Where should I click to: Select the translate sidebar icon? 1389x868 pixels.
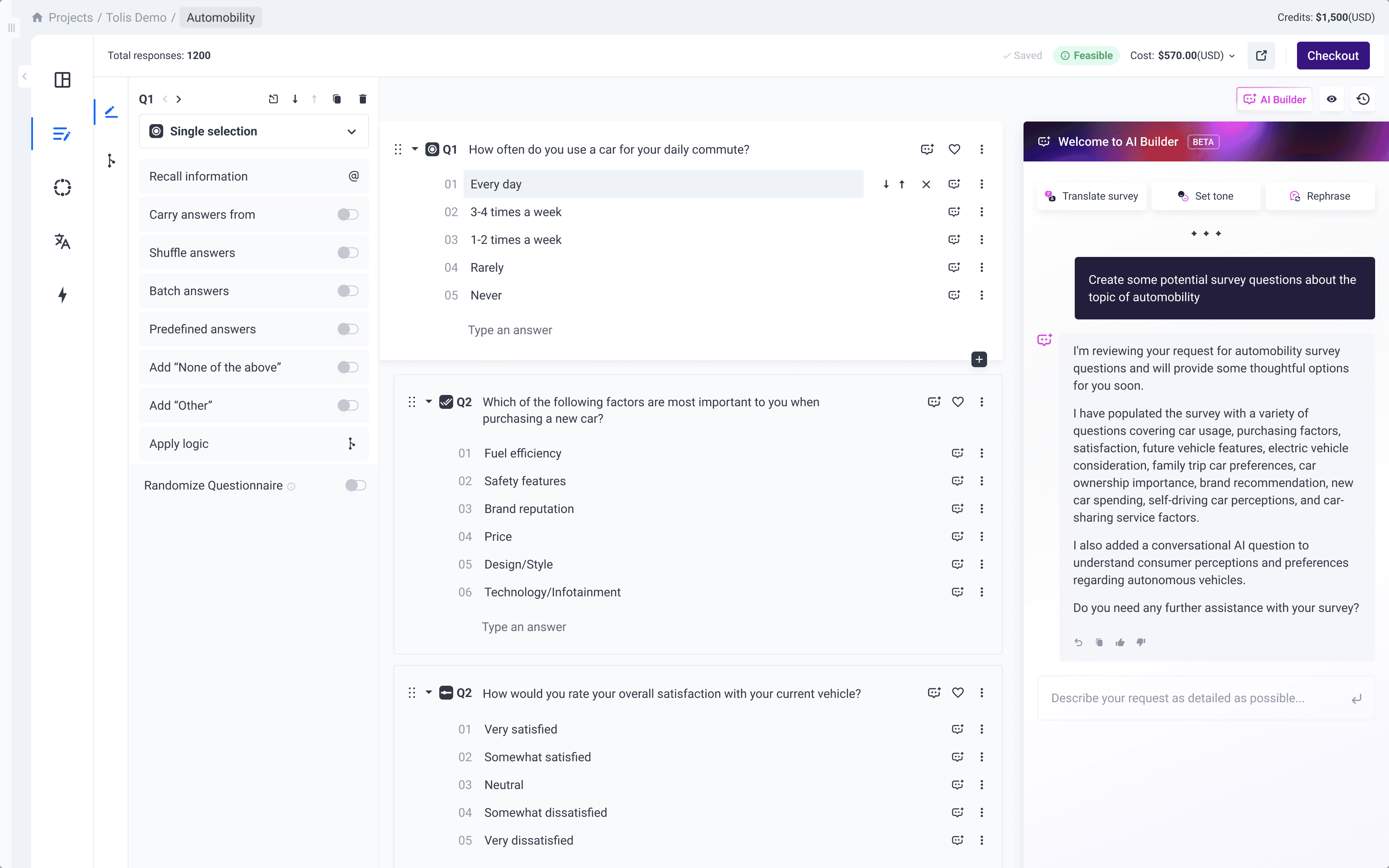(x=62, y=241)
